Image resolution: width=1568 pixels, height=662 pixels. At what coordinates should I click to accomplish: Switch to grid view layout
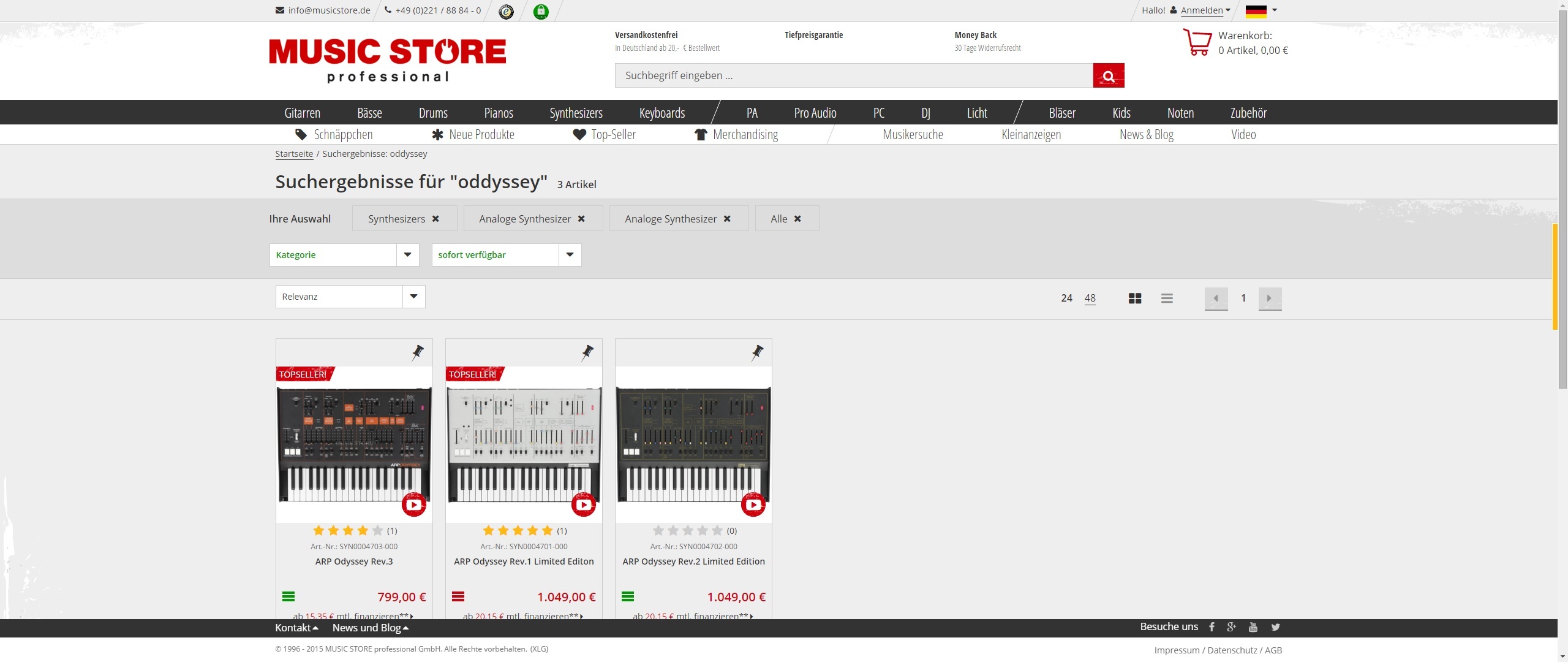coord(1135,298)
